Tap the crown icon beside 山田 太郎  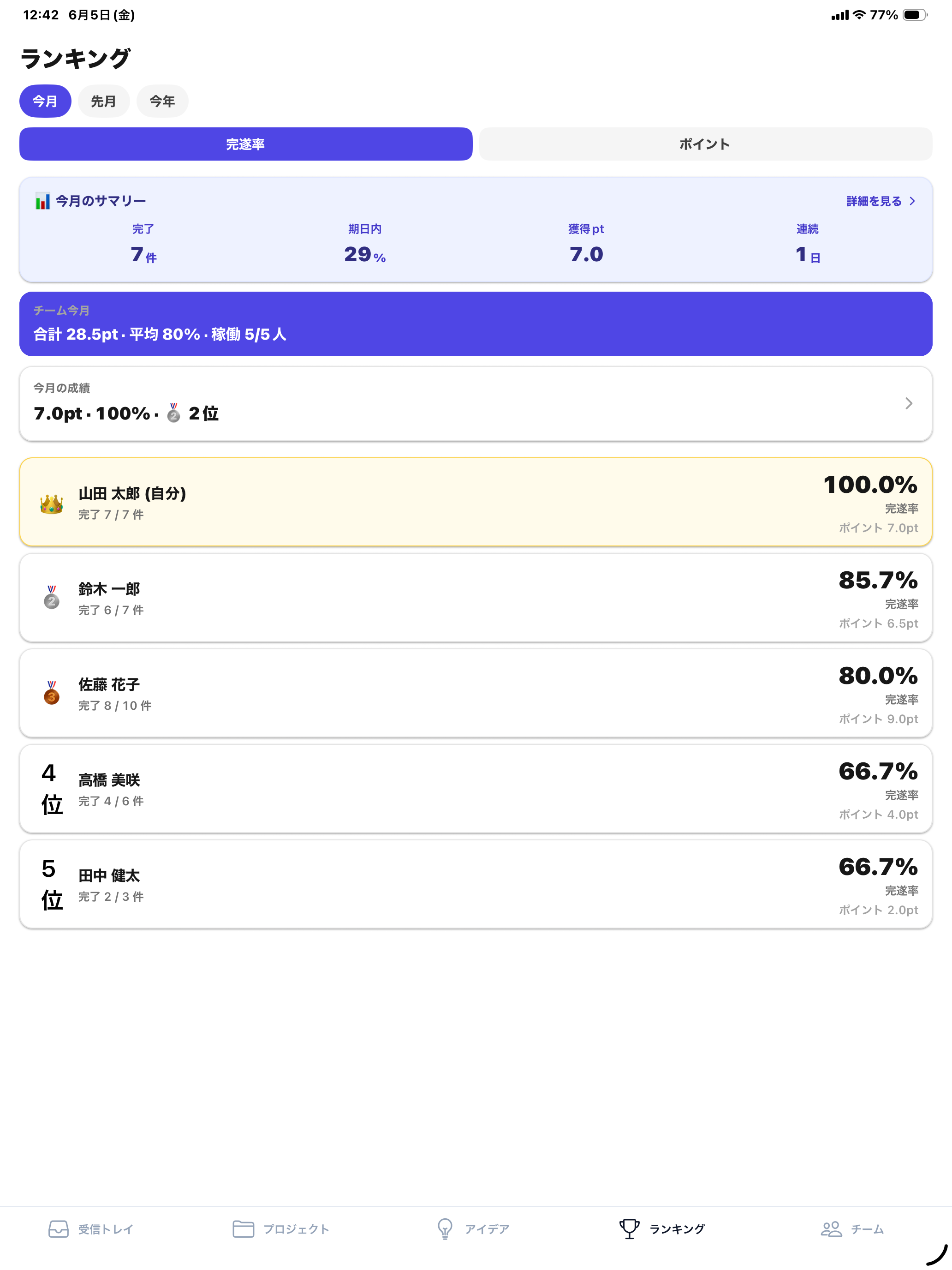52,503
